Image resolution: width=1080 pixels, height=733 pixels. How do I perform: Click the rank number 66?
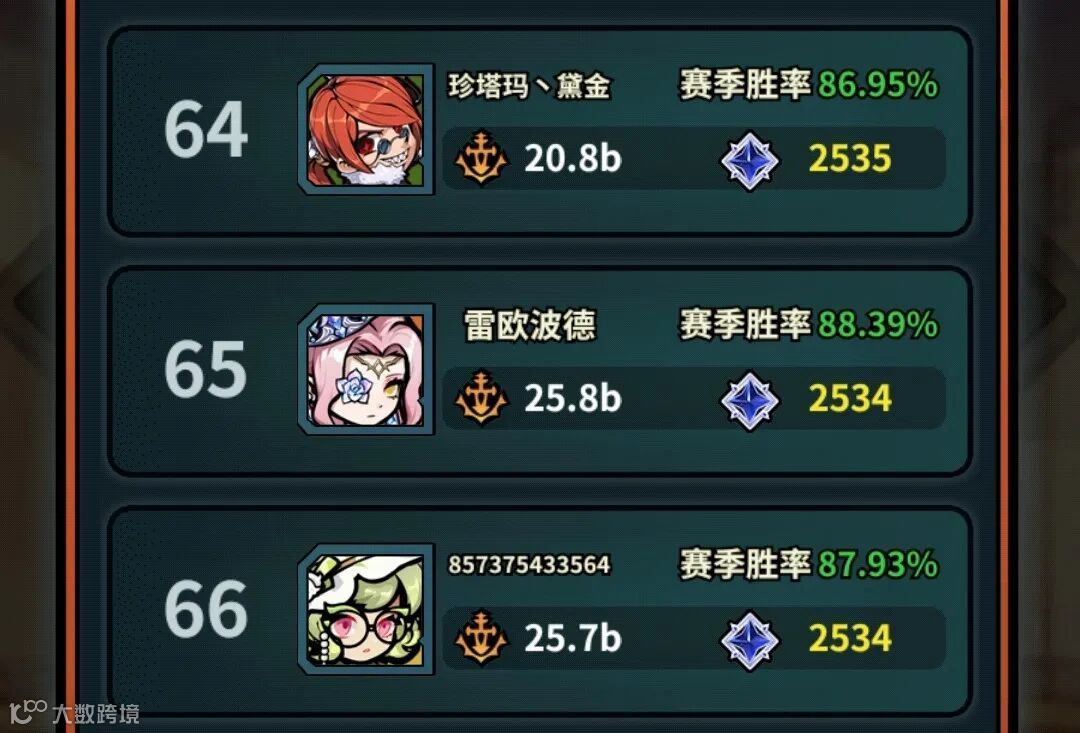point(206,609)
